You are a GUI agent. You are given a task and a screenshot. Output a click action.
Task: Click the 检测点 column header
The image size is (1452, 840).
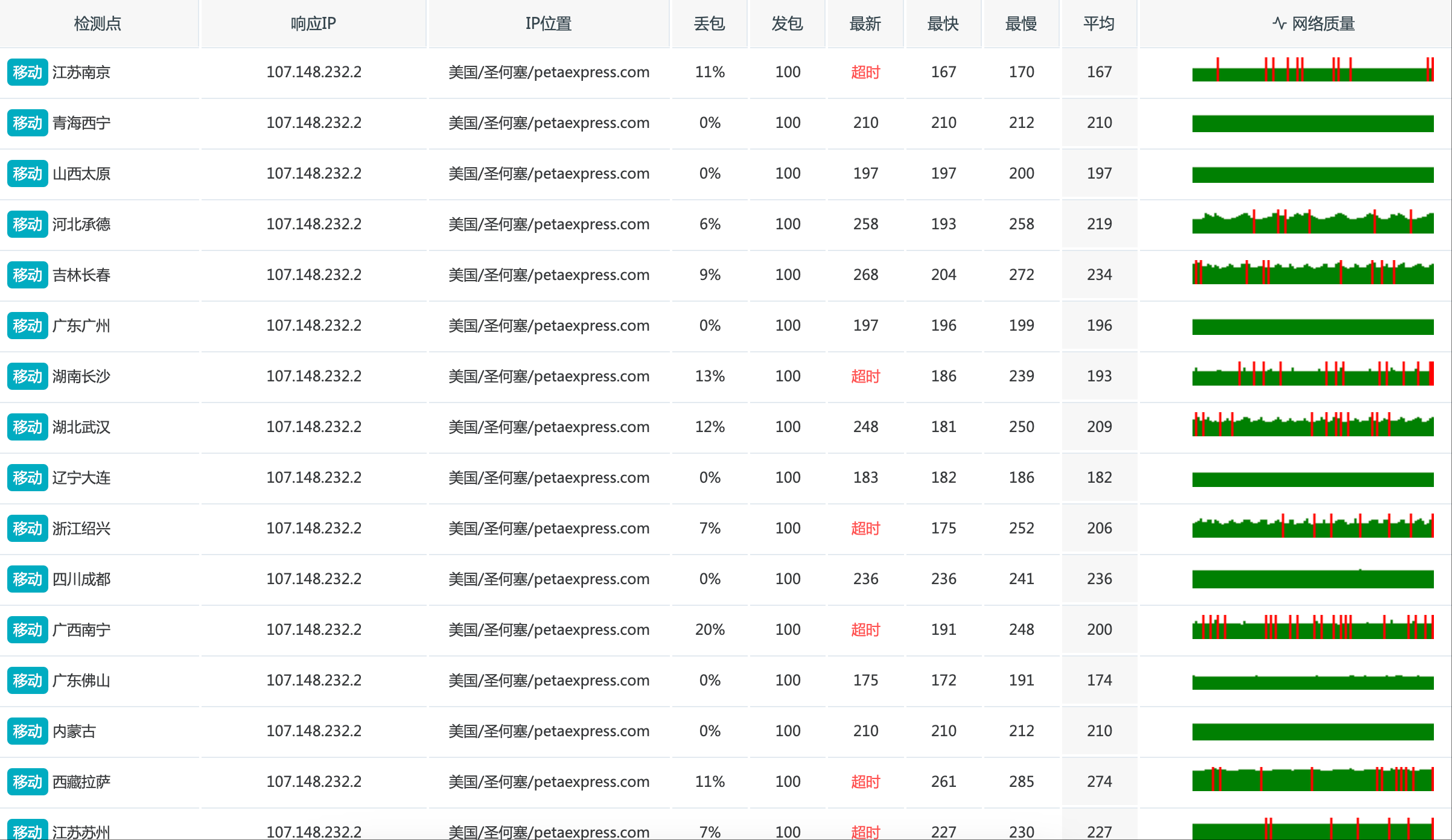98,24
